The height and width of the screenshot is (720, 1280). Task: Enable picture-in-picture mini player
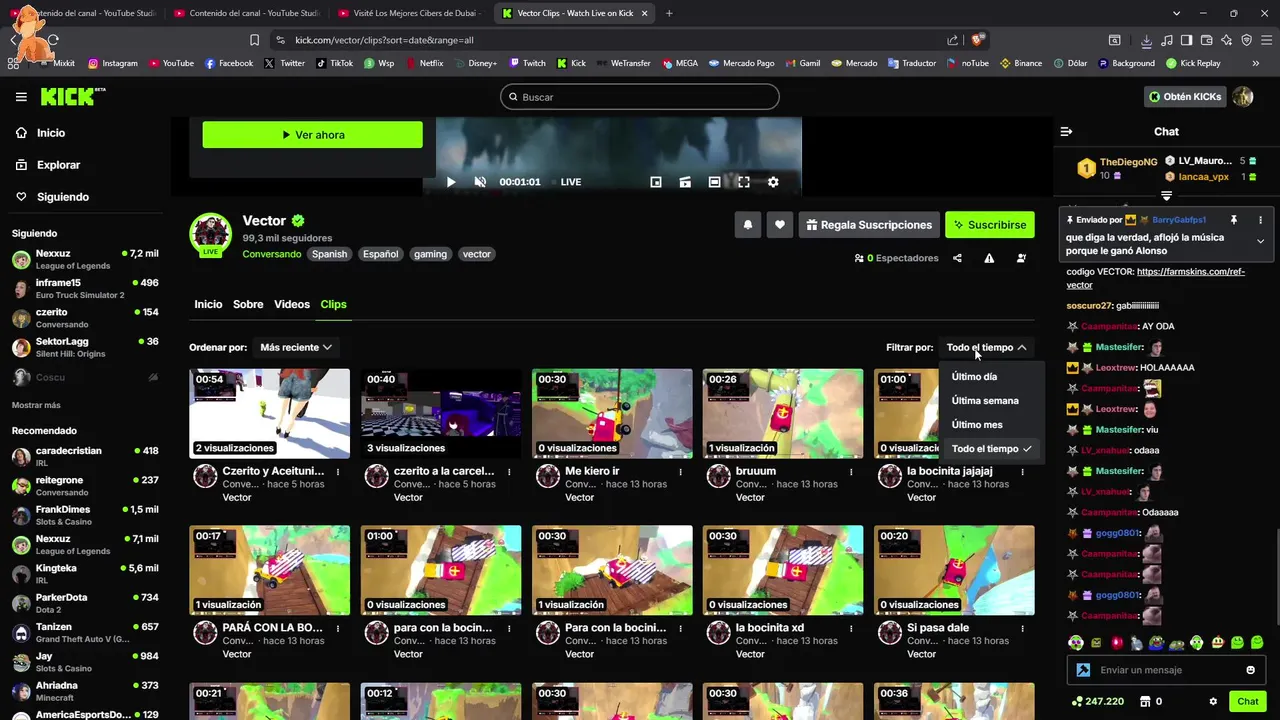[656, 182]
